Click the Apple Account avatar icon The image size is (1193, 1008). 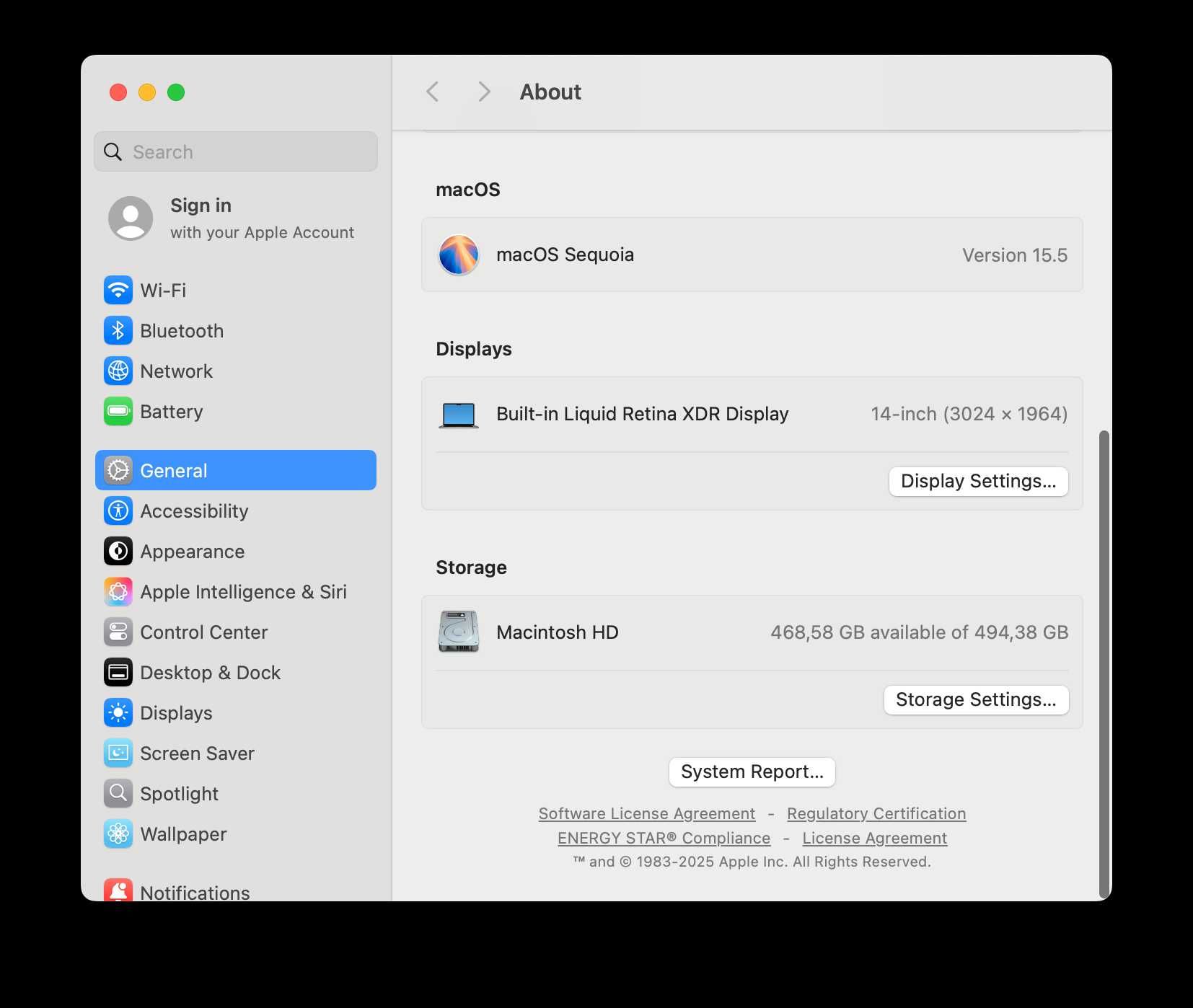[131, 218]
